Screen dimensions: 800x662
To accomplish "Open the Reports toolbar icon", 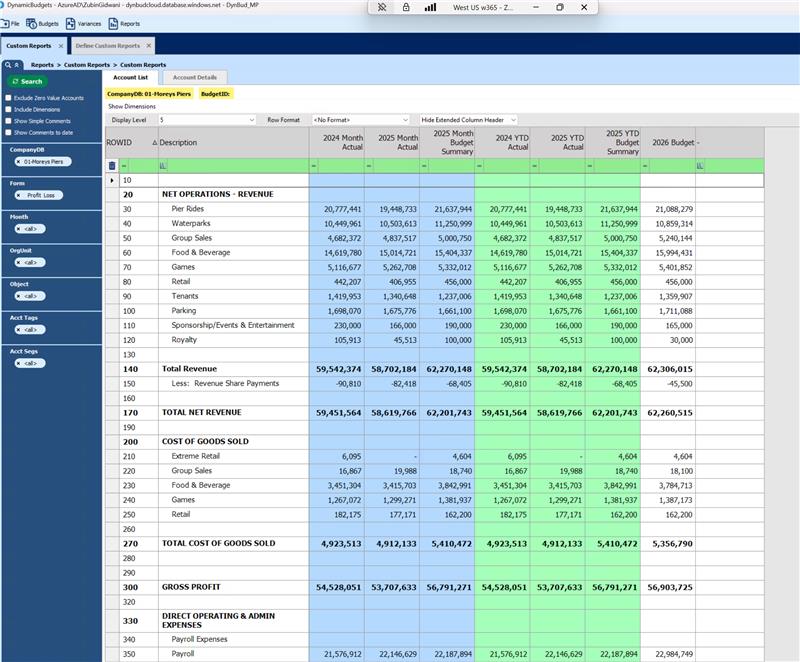I will pos(112,23).
